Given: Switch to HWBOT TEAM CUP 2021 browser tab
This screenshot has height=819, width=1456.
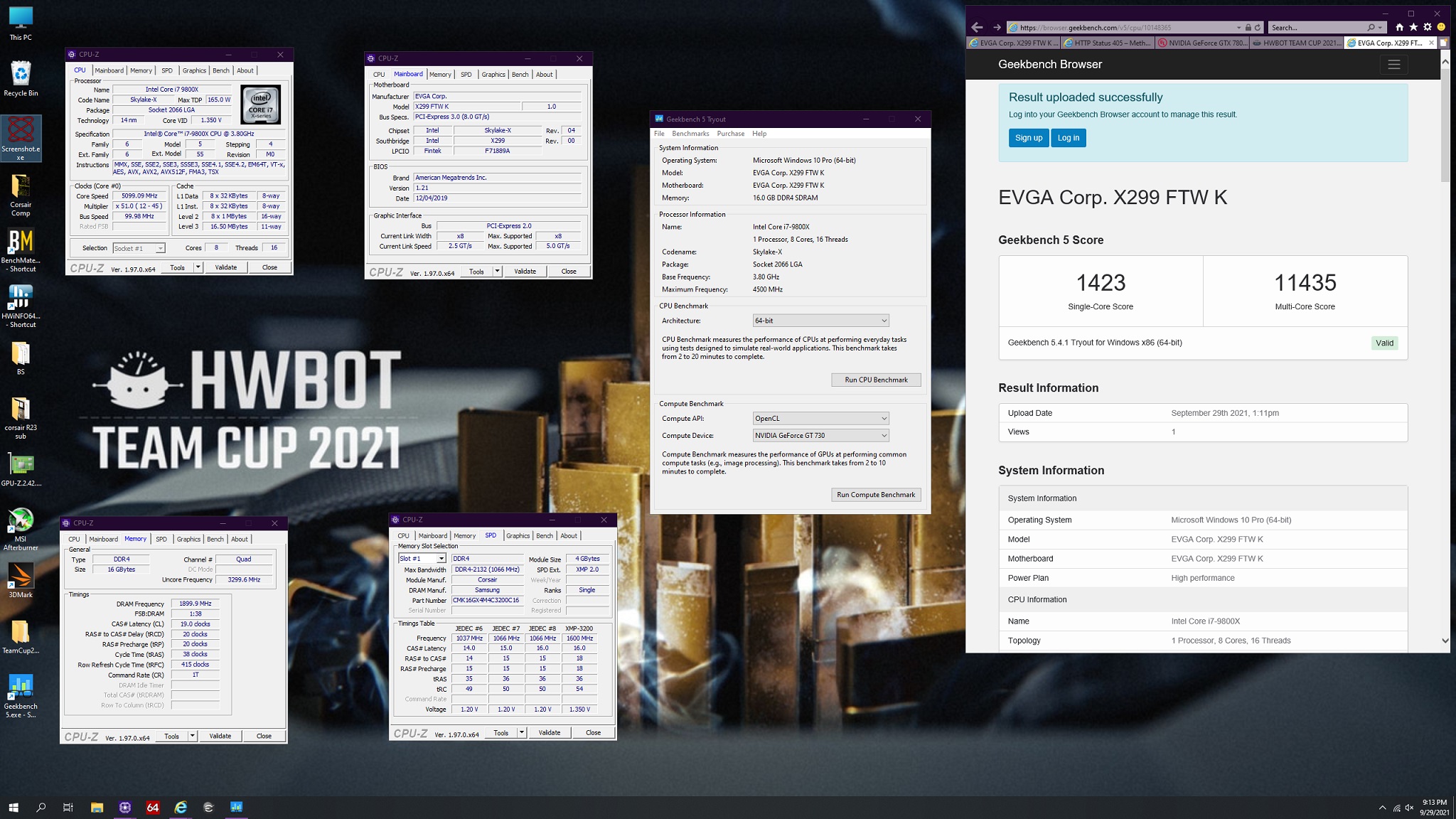Looking at the screenshot, I should click(x=1296, y=43).
